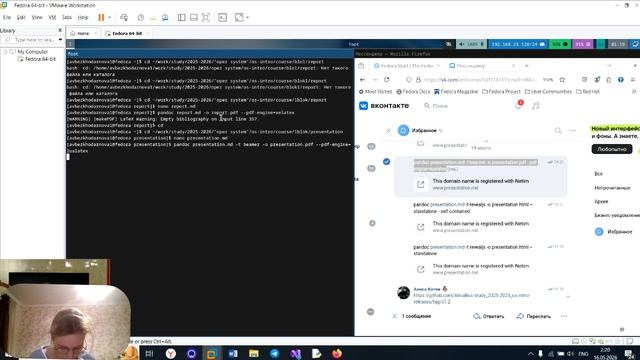The height and width of the screenshot is (360, 640).
Task: Open the VMware VM menu
Action: [52, 18]
